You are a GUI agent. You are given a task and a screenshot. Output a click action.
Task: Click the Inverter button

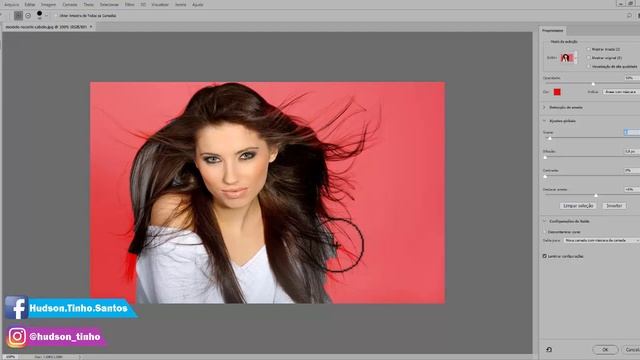pos(614,206)
